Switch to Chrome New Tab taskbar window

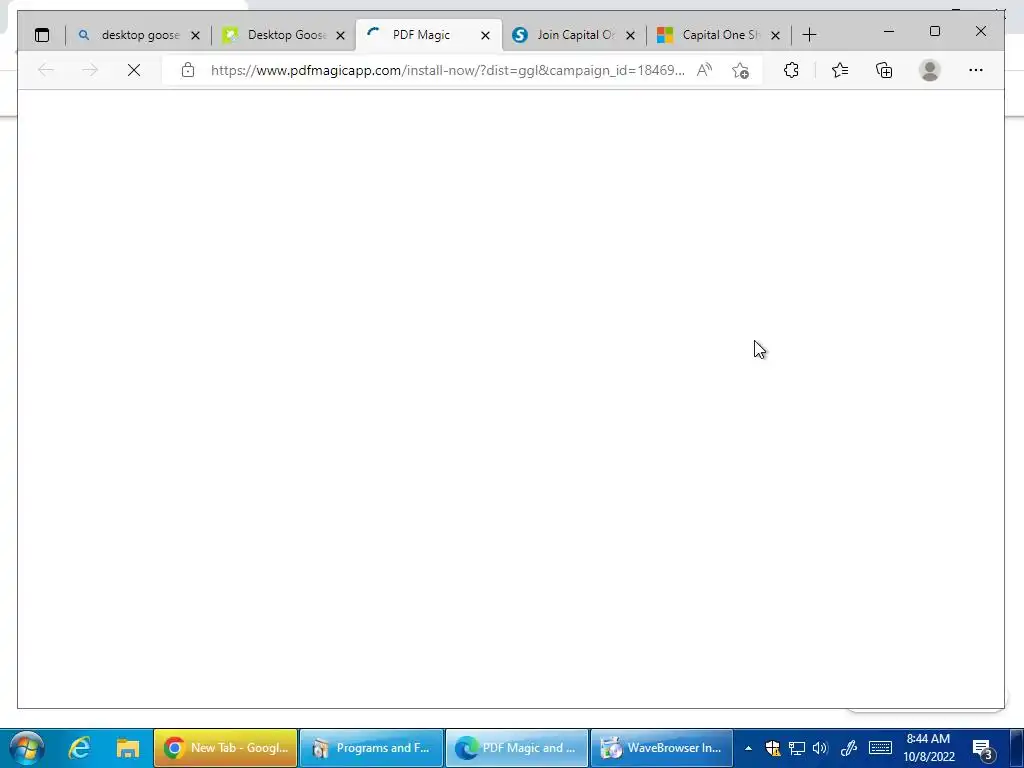point(225,748)
